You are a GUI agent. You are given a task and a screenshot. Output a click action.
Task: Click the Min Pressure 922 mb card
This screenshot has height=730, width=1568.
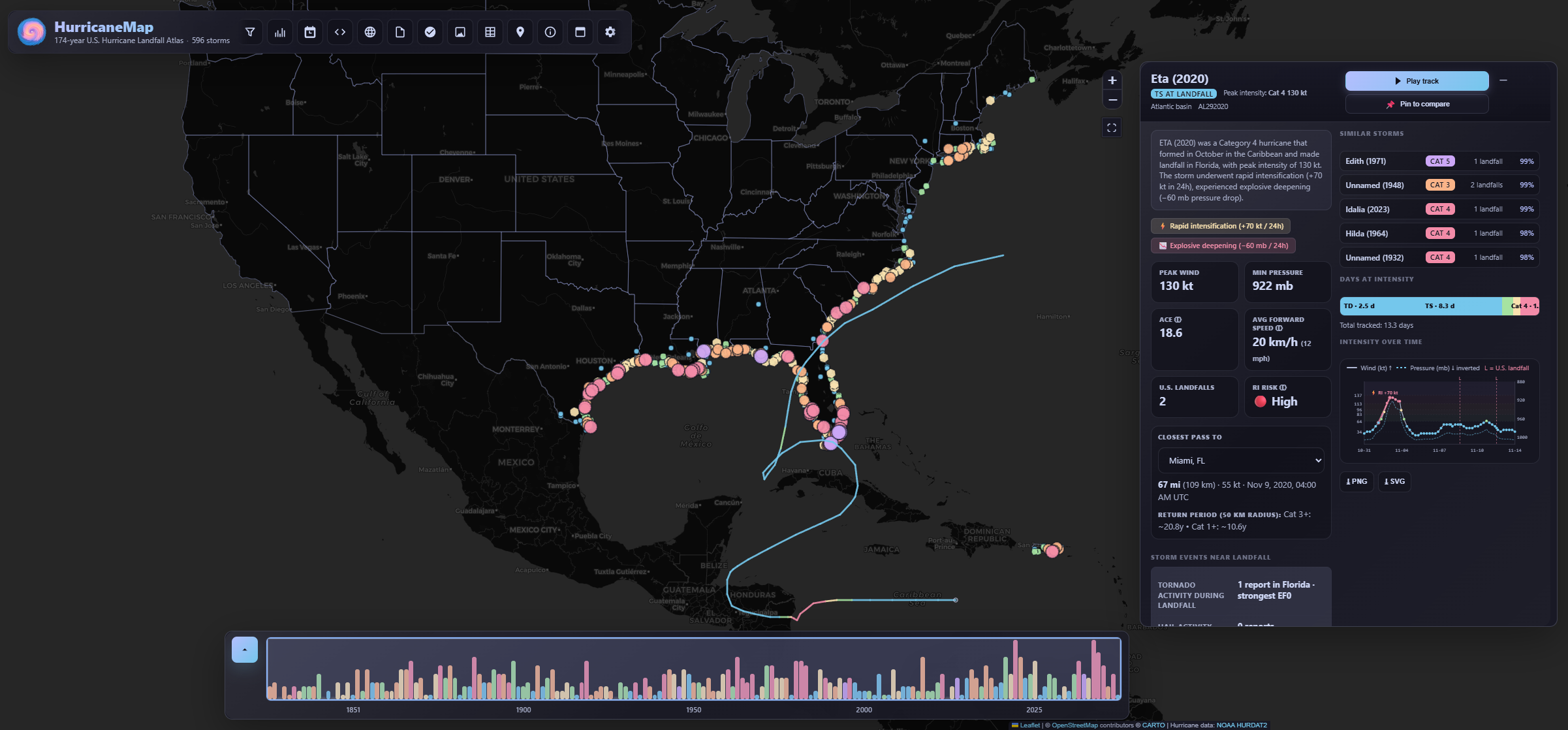click(x=1287, y=282)
